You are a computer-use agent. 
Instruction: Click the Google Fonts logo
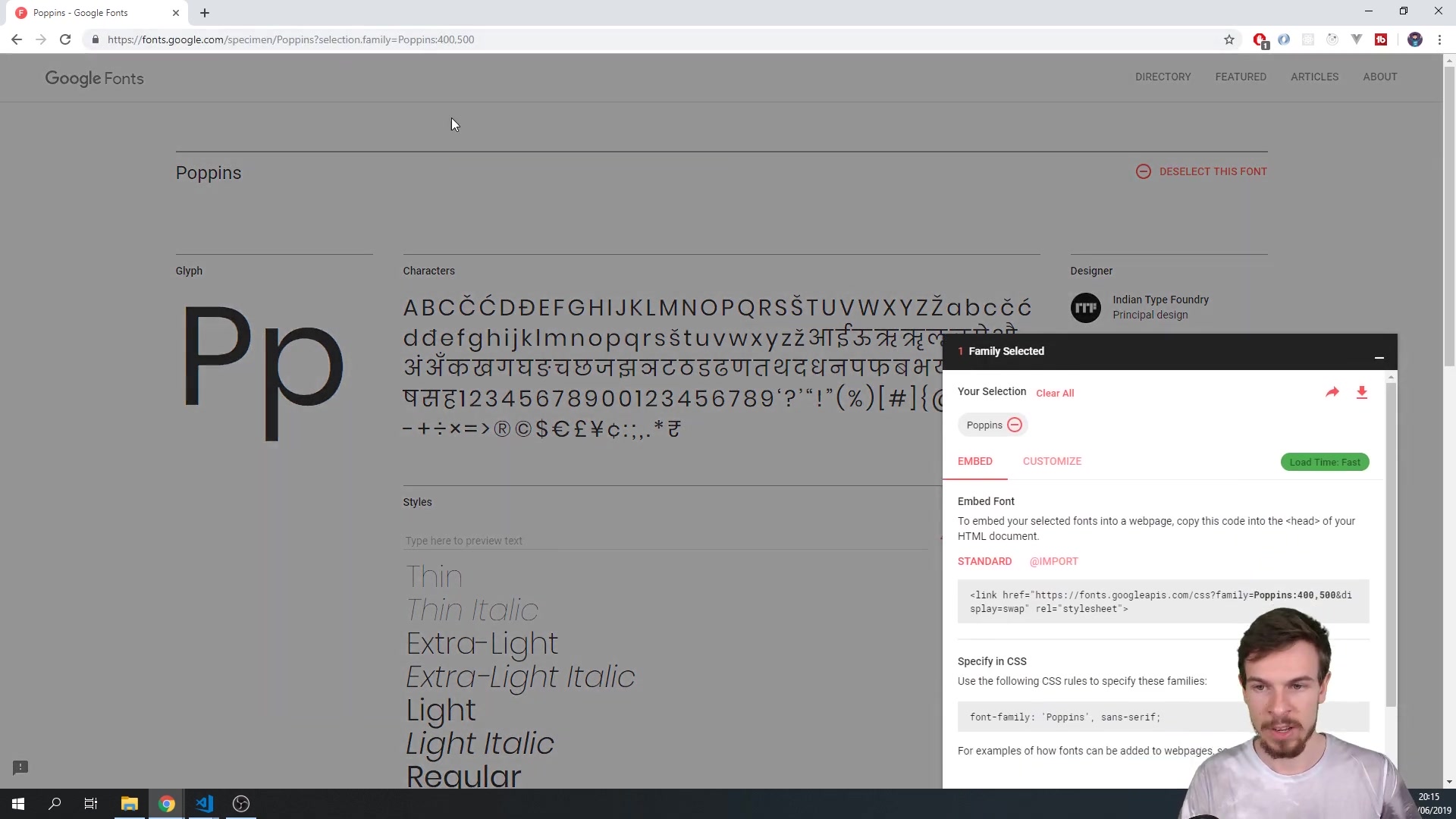[94, 78]
